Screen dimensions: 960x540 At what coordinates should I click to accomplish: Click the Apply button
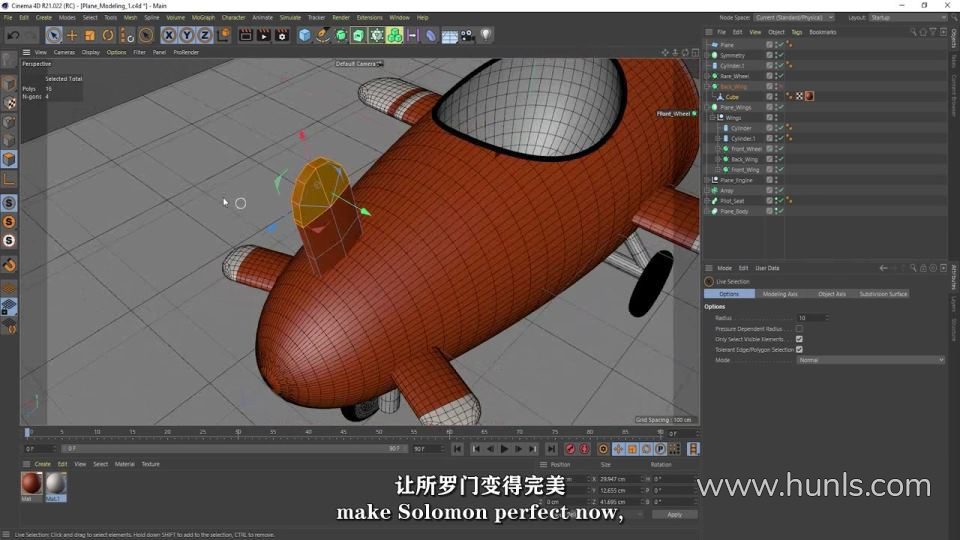point(674,514)
